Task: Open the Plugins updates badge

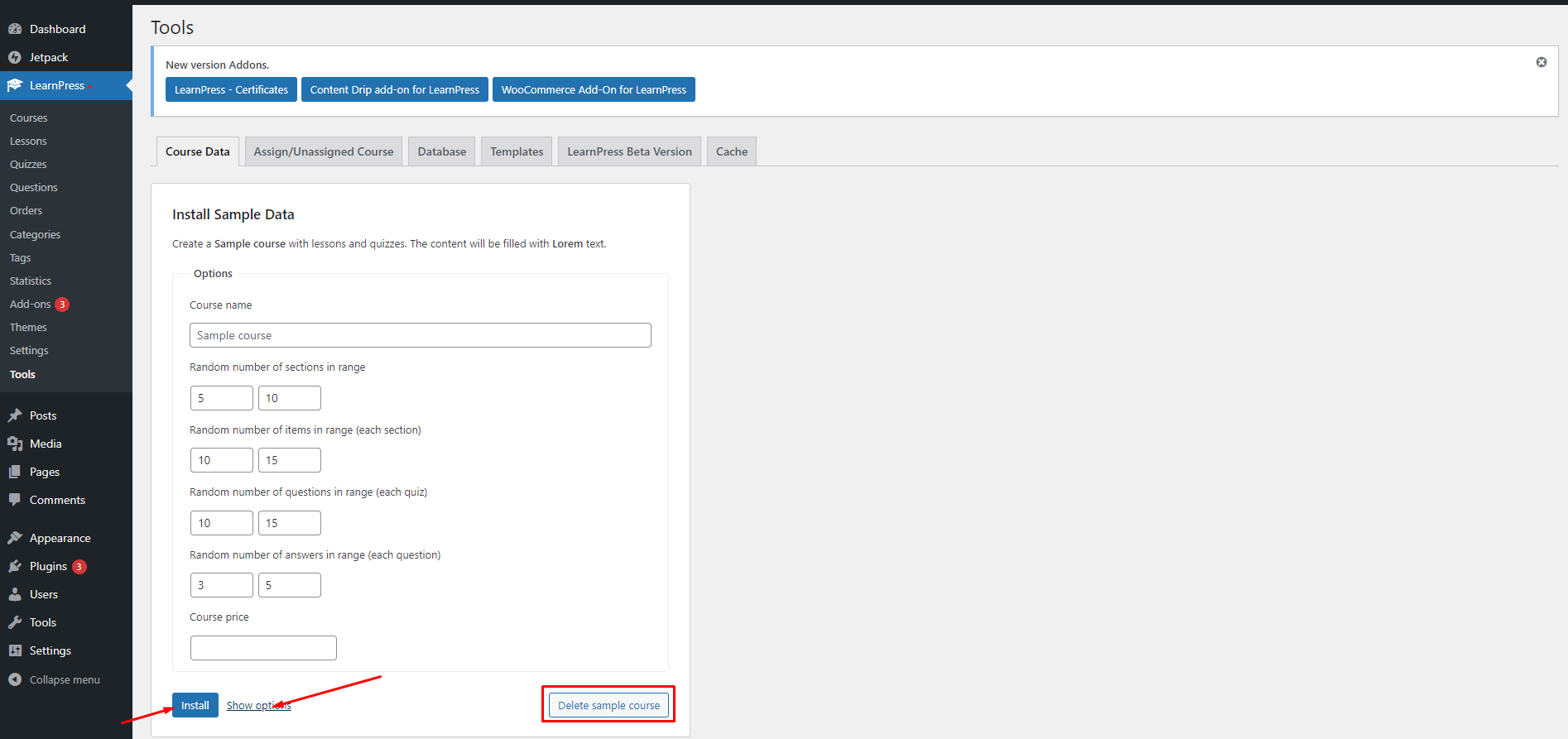Action: point(79,567)
